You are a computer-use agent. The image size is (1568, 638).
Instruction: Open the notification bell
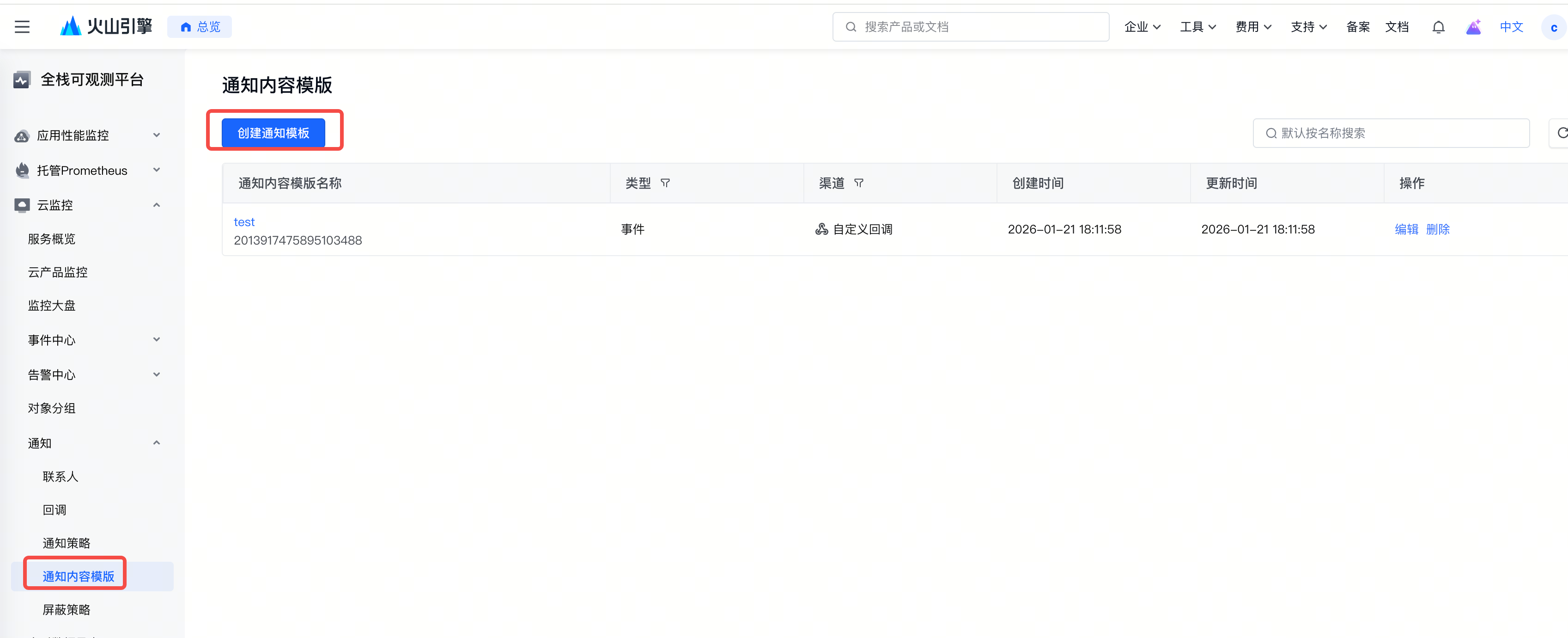click(x=1438, y=27)
